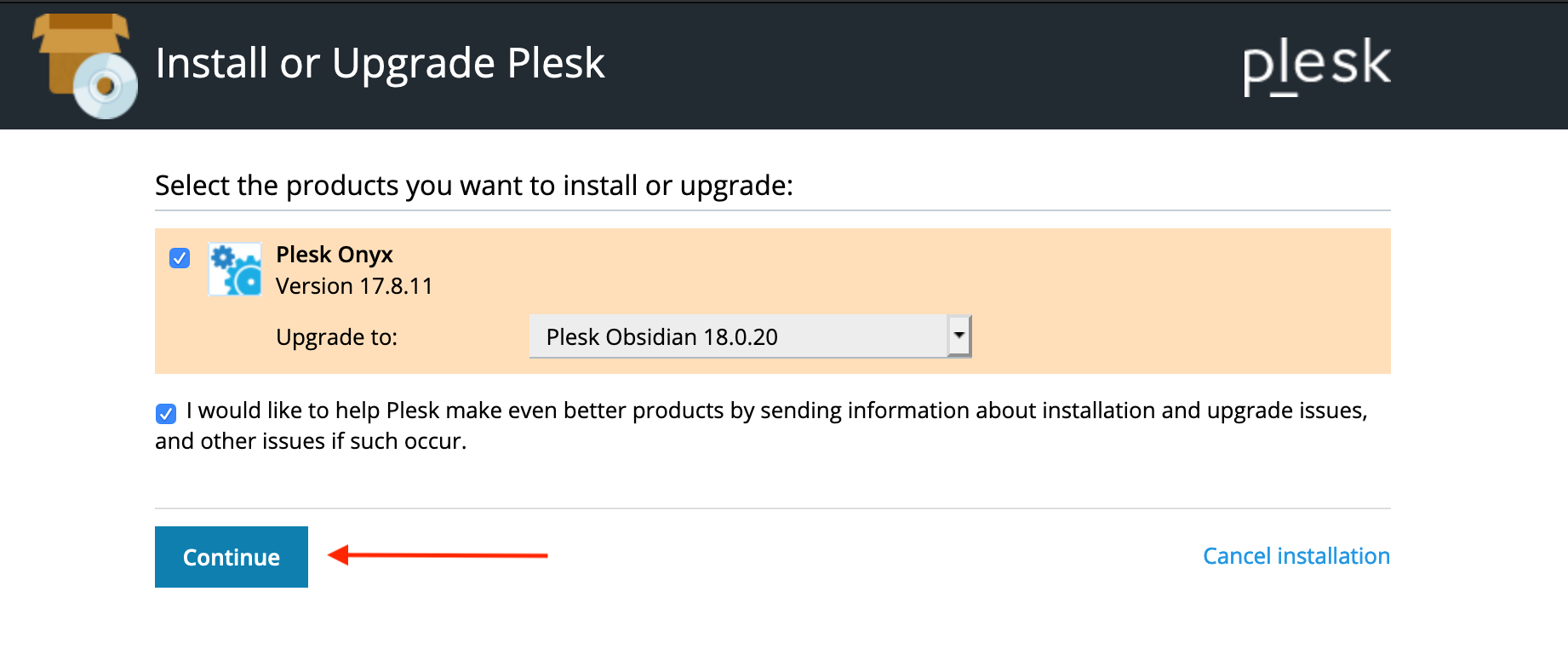Click the Version 17.8.11 text
This screenshot has width=1568, height=666.
pyautogui.click(x=354, y=286)
